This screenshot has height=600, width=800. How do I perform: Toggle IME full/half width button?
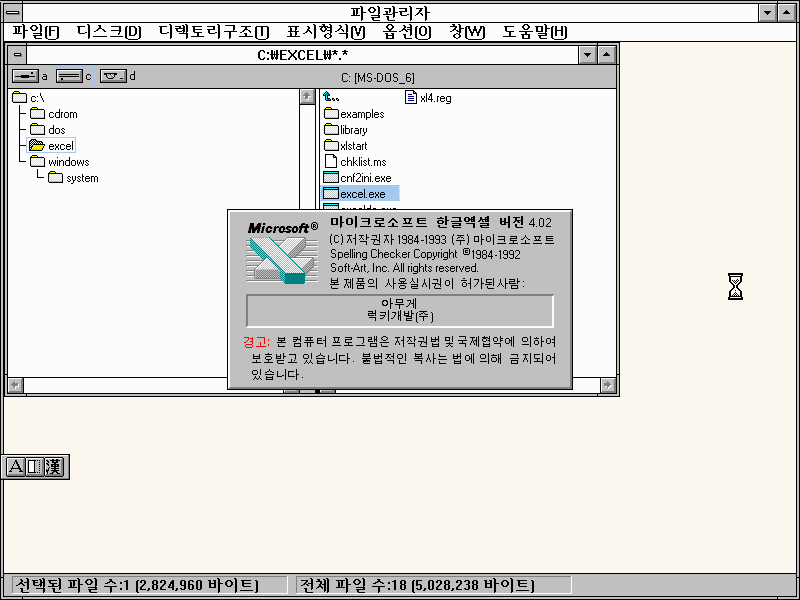click(34, 466)
